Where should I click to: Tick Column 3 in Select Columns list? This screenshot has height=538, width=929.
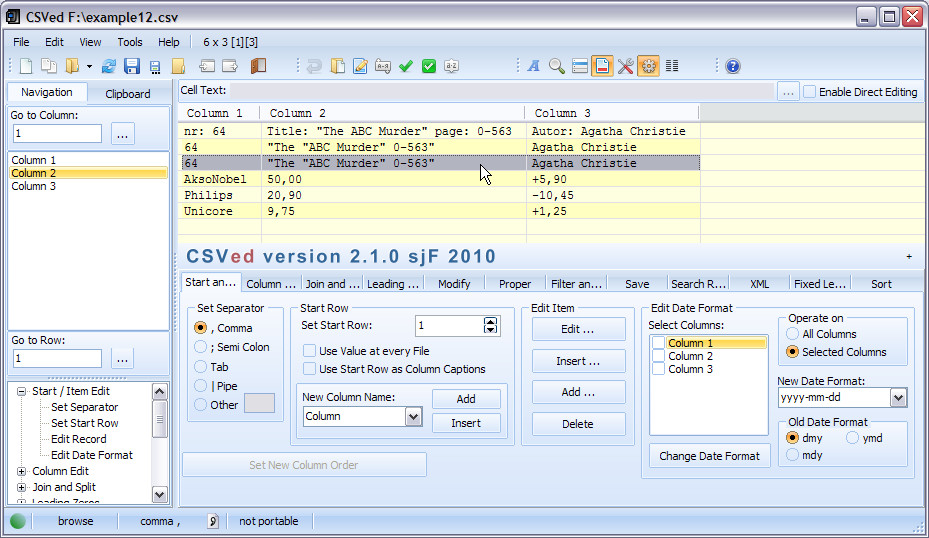click(658, 369)
